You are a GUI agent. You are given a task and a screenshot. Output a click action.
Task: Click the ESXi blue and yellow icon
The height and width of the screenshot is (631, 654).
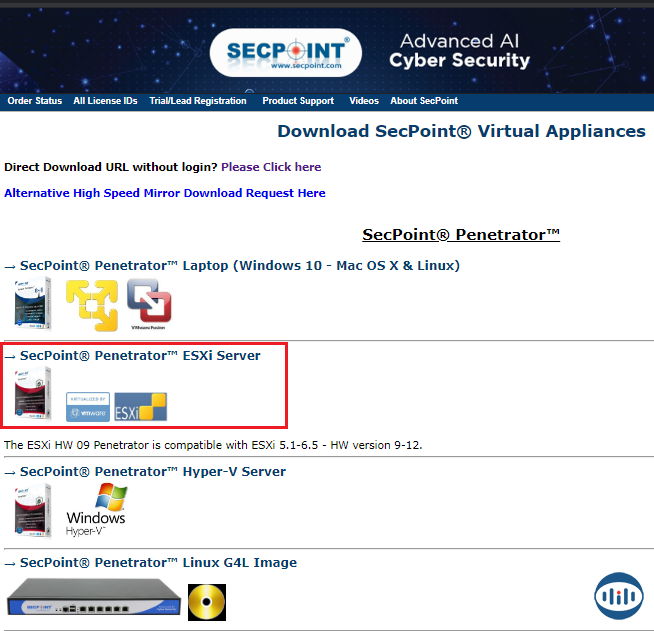pos(140,406)
